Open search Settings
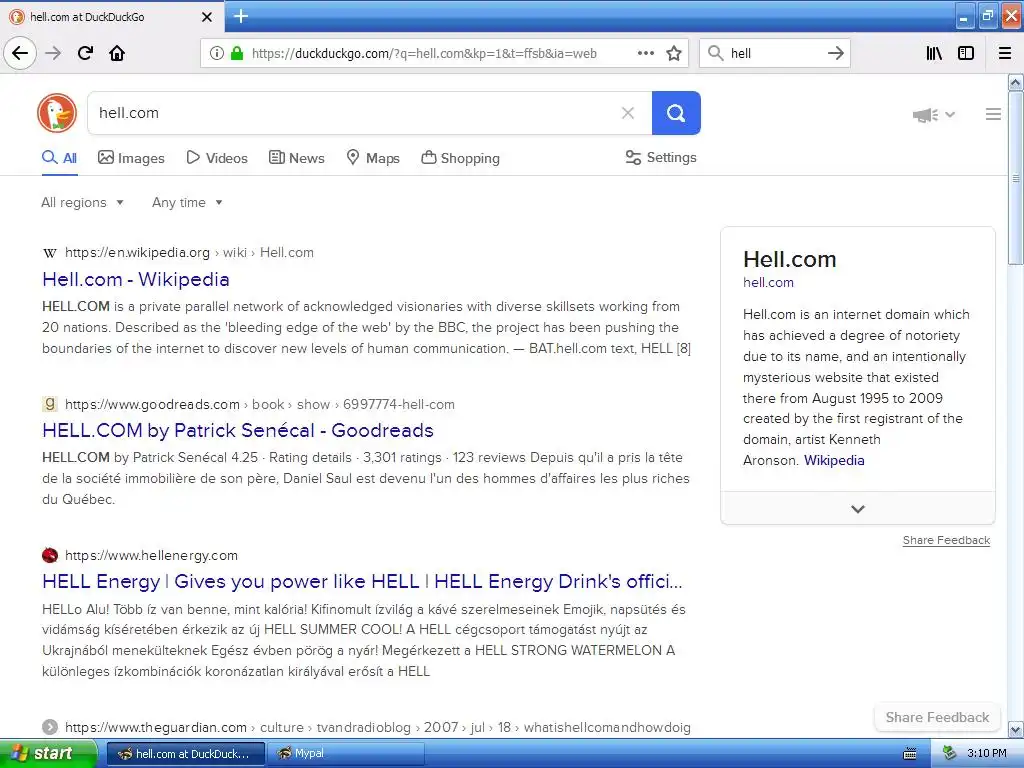The height and width of the screenshot is (768, 1024). (661, 157)
